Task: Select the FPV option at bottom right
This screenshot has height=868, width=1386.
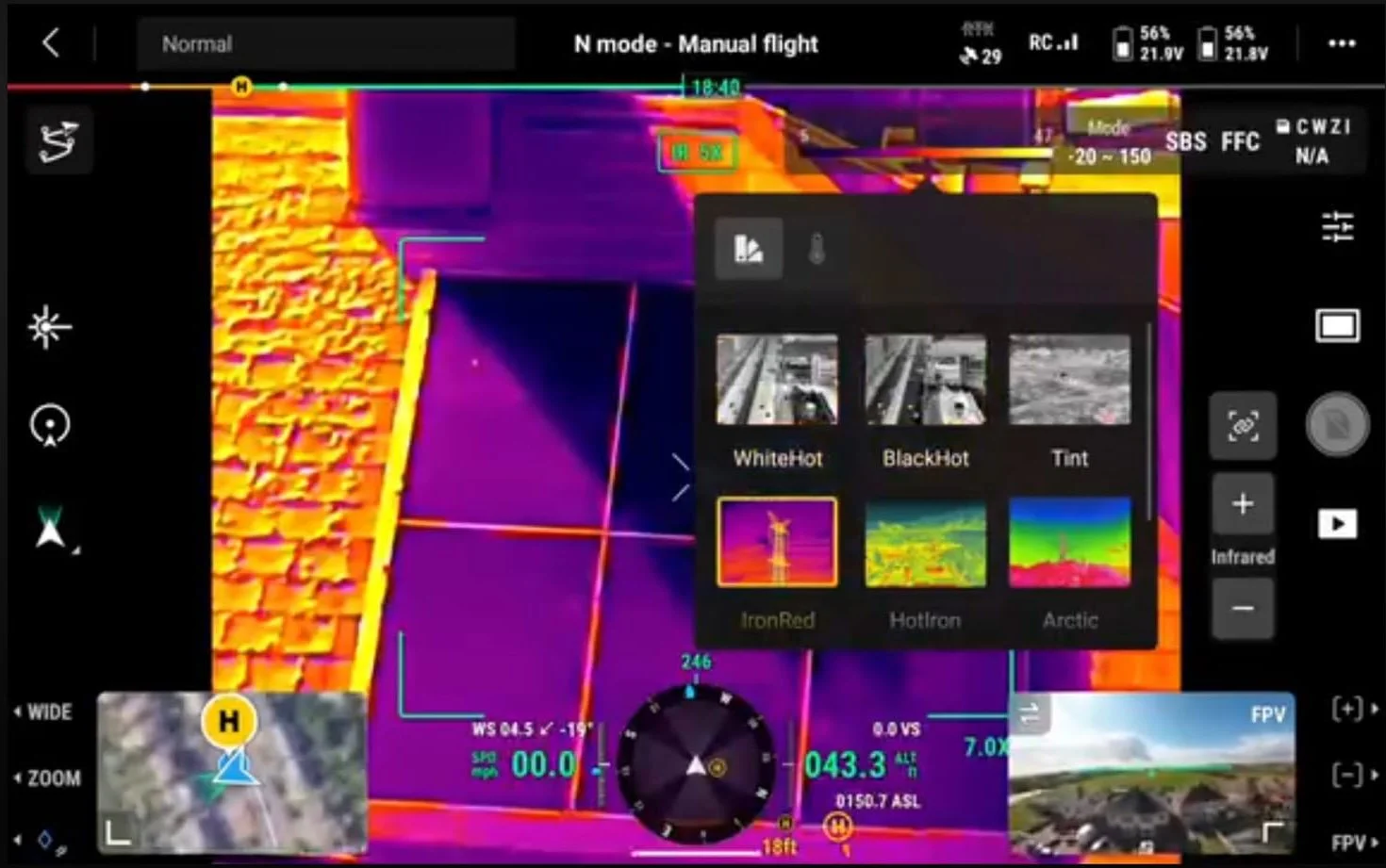Action: coord(1354,842)
